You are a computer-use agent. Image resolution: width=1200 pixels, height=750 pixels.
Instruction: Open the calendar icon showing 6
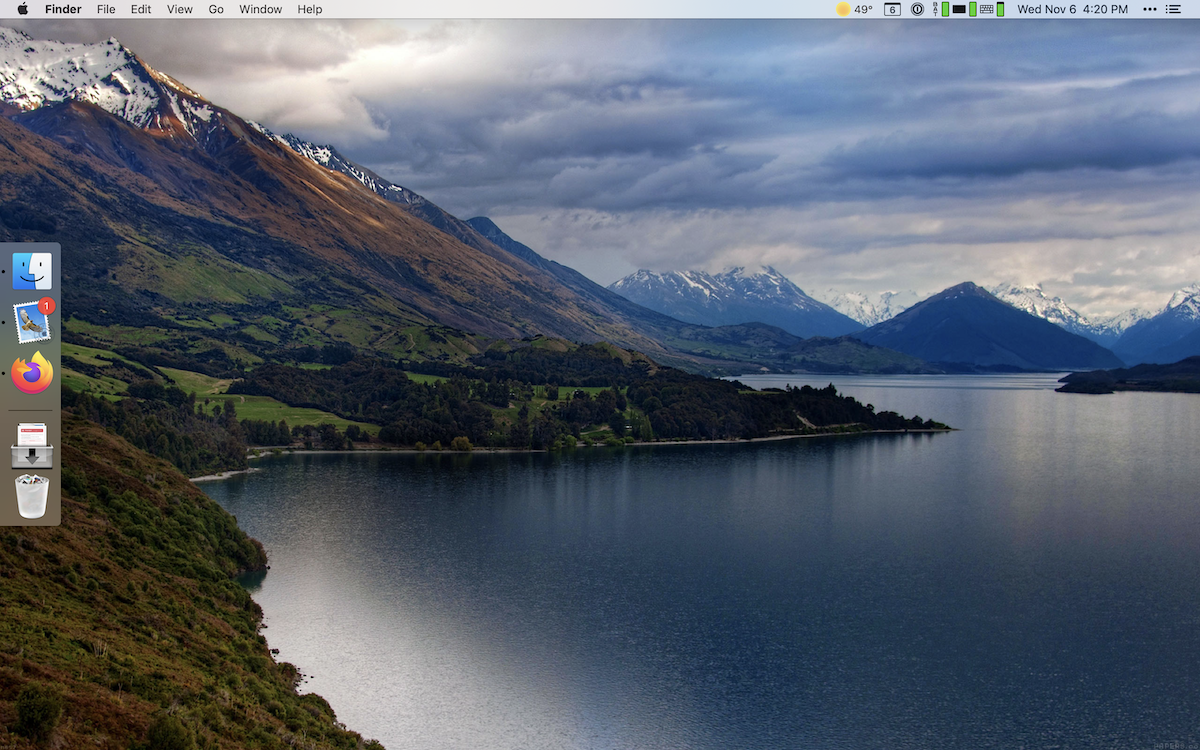click(892, 9)
